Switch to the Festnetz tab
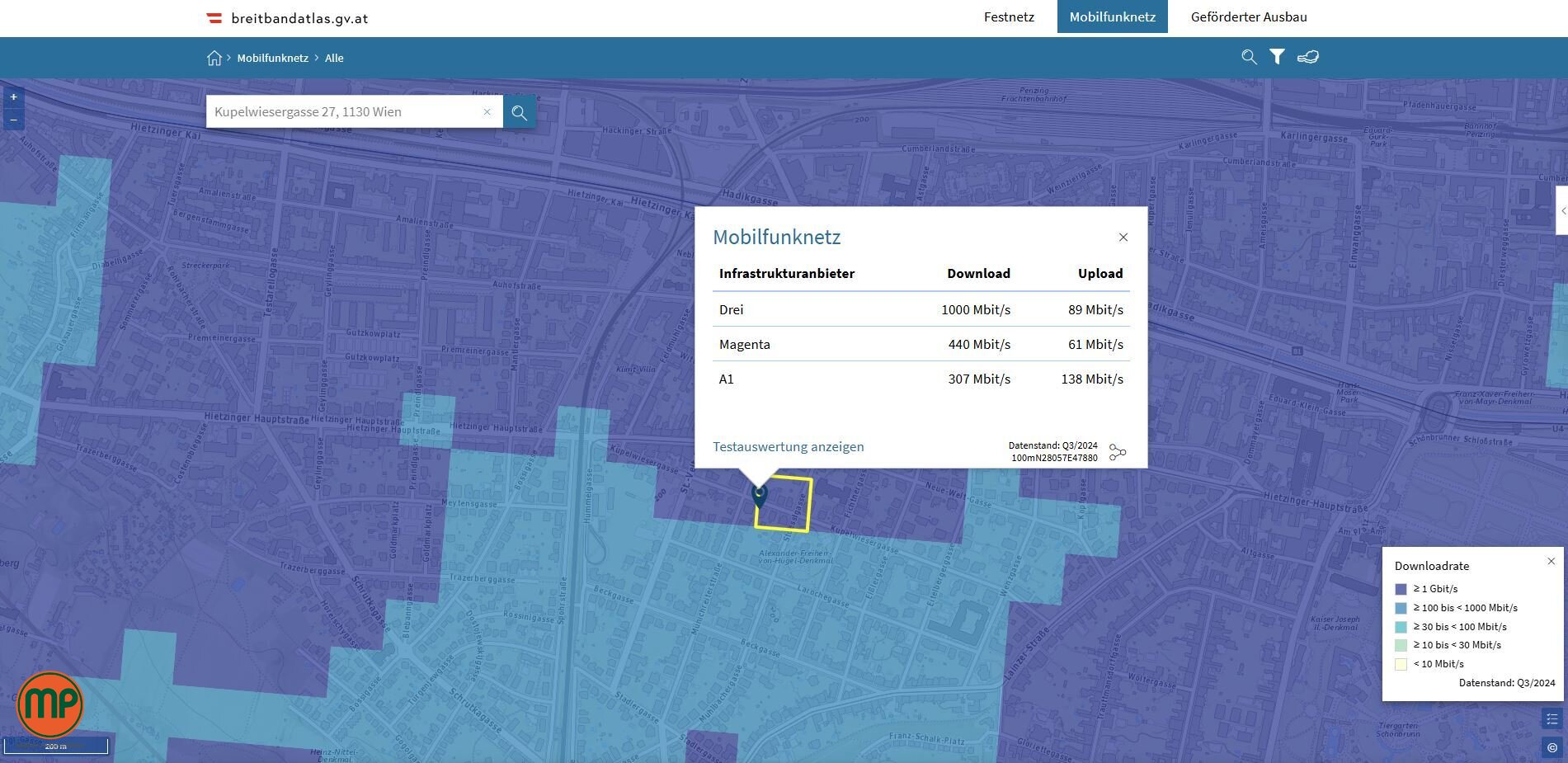This screenshot has width=1568, height=763. coord(1009,17)
